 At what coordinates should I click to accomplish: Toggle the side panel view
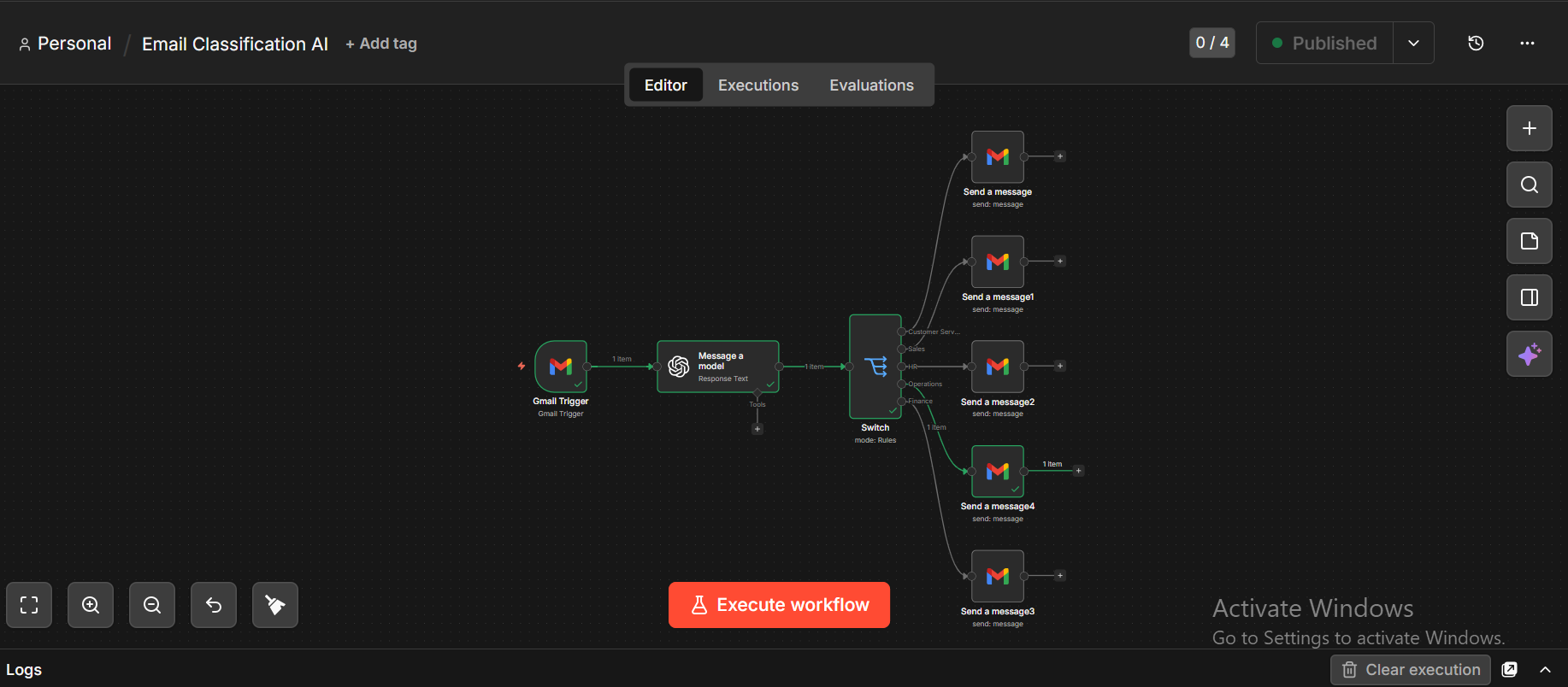(x=1530, y=297)
